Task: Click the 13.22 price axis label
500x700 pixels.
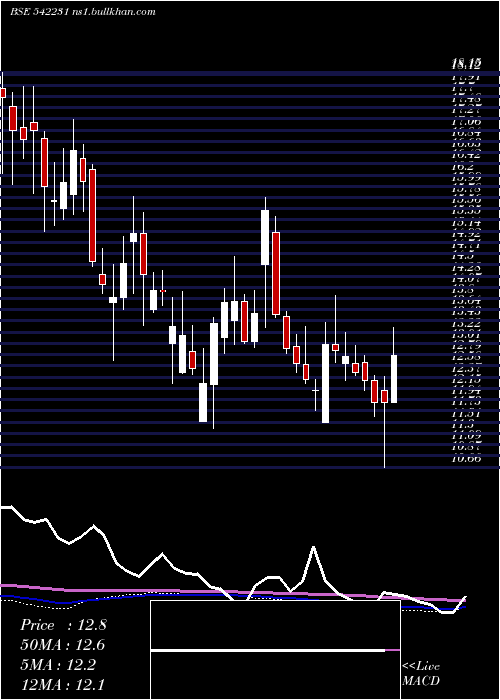Action: (467, 323)
